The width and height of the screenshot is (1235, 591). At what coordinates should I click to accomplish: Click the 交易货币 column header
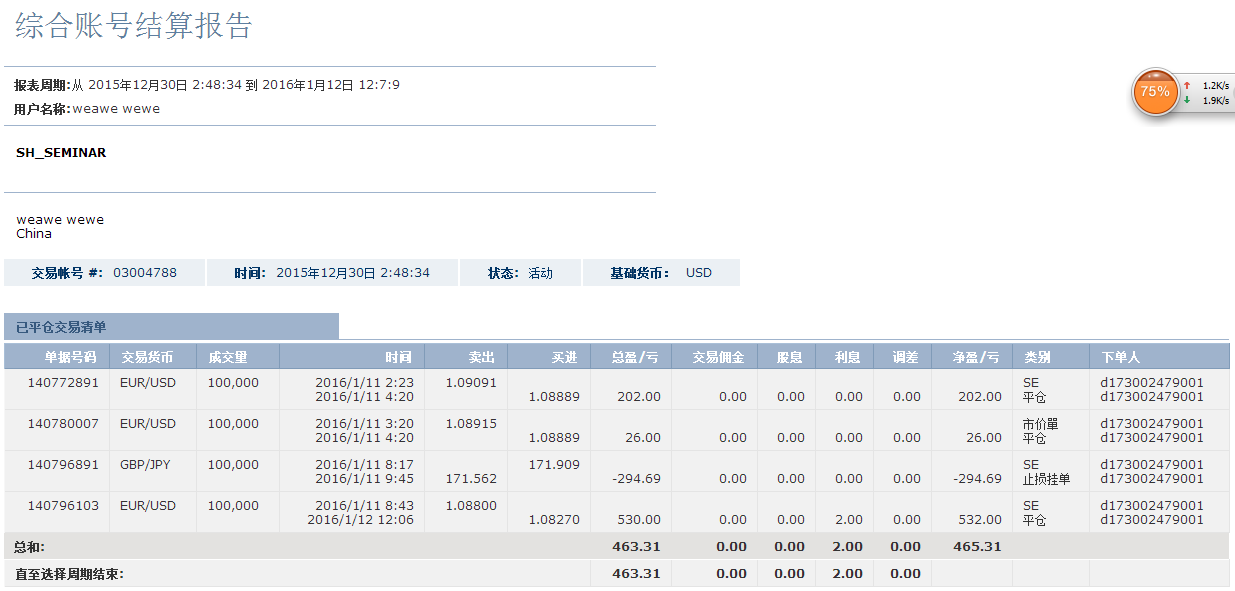pos(147,357)
